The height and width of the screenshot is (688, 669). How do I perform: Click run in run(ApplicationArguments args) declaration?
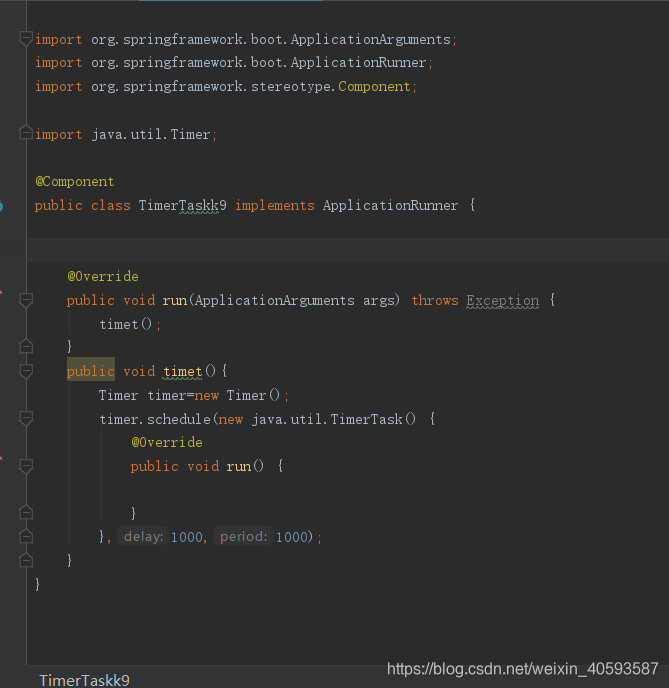click(175, 301)
